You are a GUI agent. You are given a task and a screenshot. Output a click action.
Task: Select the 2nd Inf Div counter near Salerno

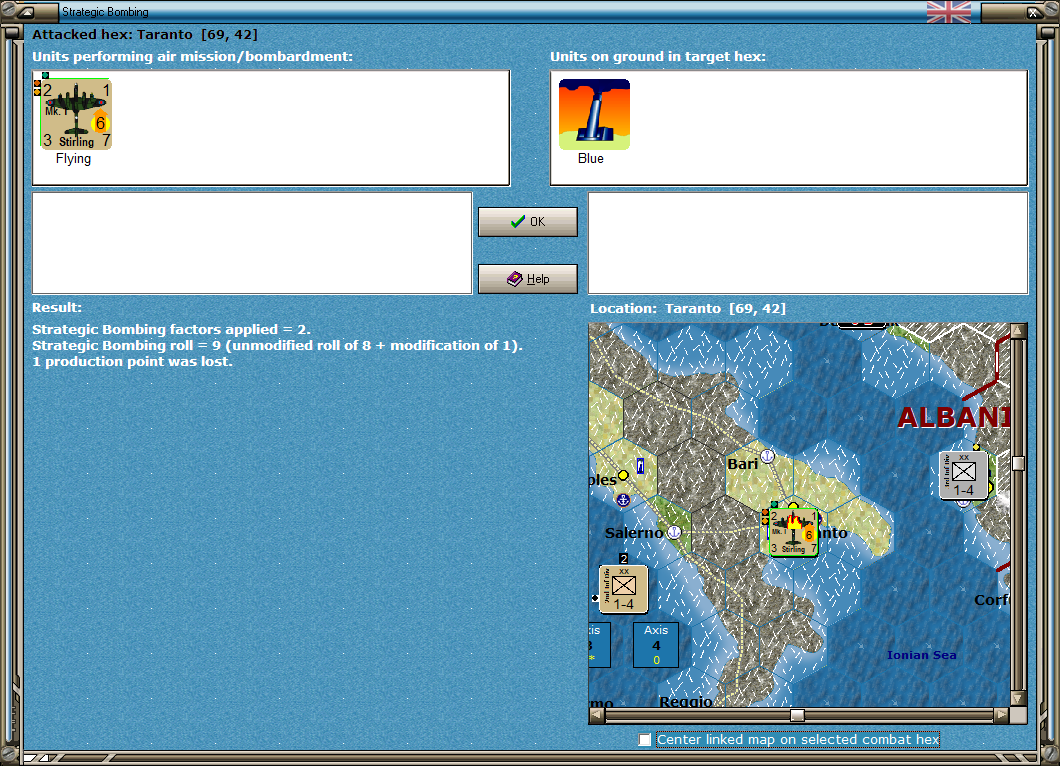coord(623,589)
